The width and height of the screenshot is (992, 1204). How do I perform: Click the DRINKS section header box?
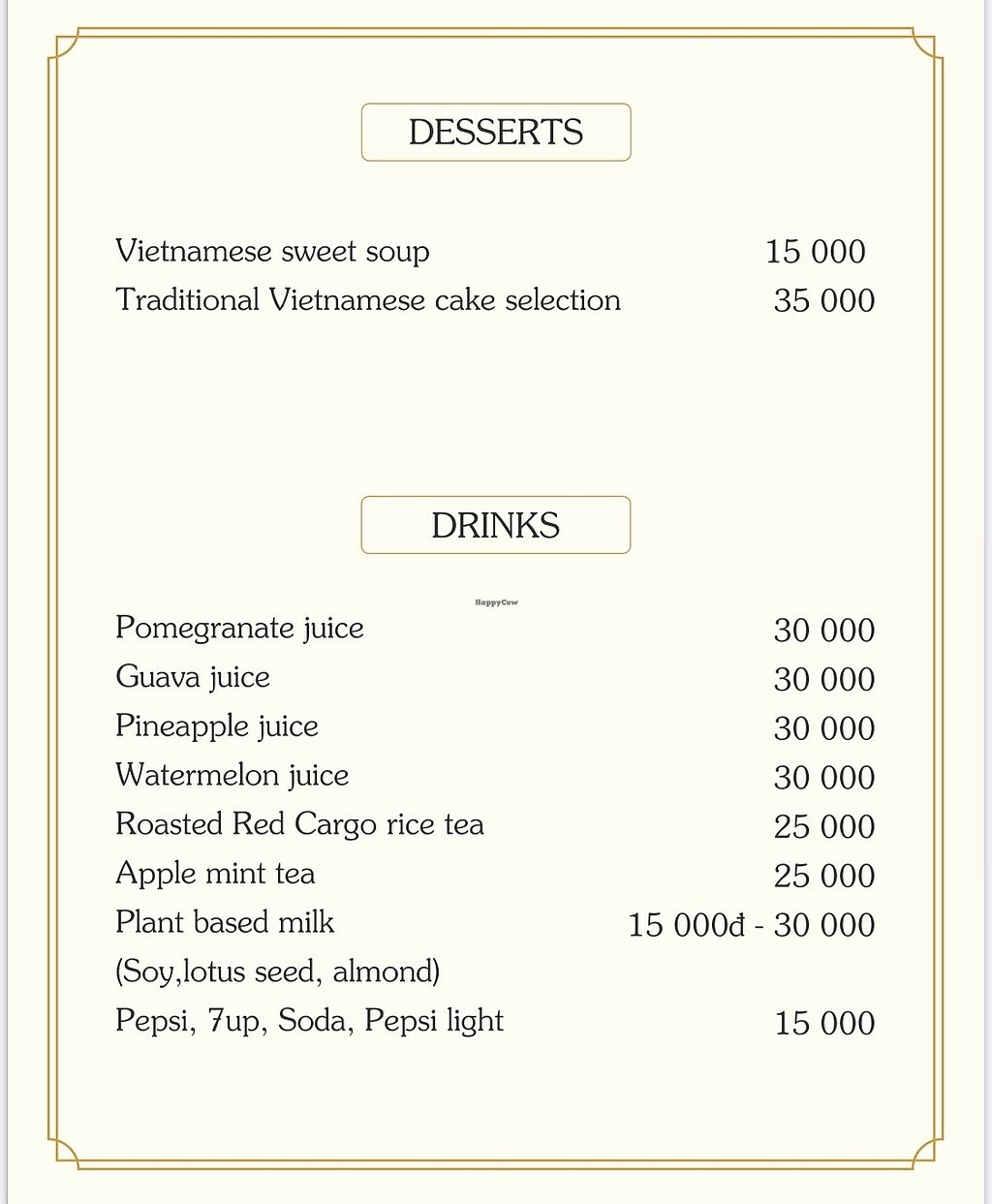495,525
